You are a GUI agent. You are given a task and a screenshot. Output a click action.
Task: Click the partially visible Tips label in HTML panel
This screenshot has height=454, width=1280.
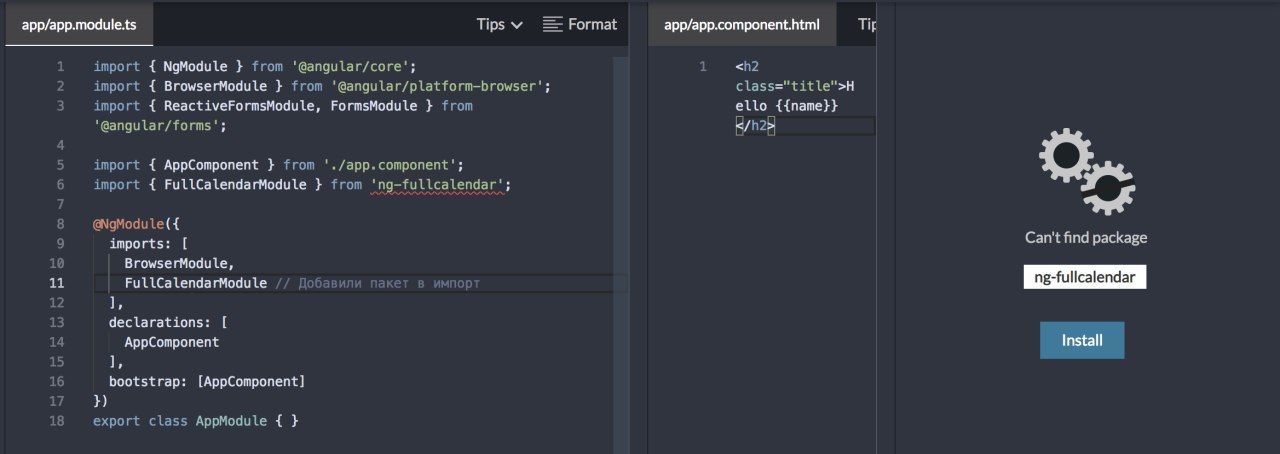pos(867,24)
